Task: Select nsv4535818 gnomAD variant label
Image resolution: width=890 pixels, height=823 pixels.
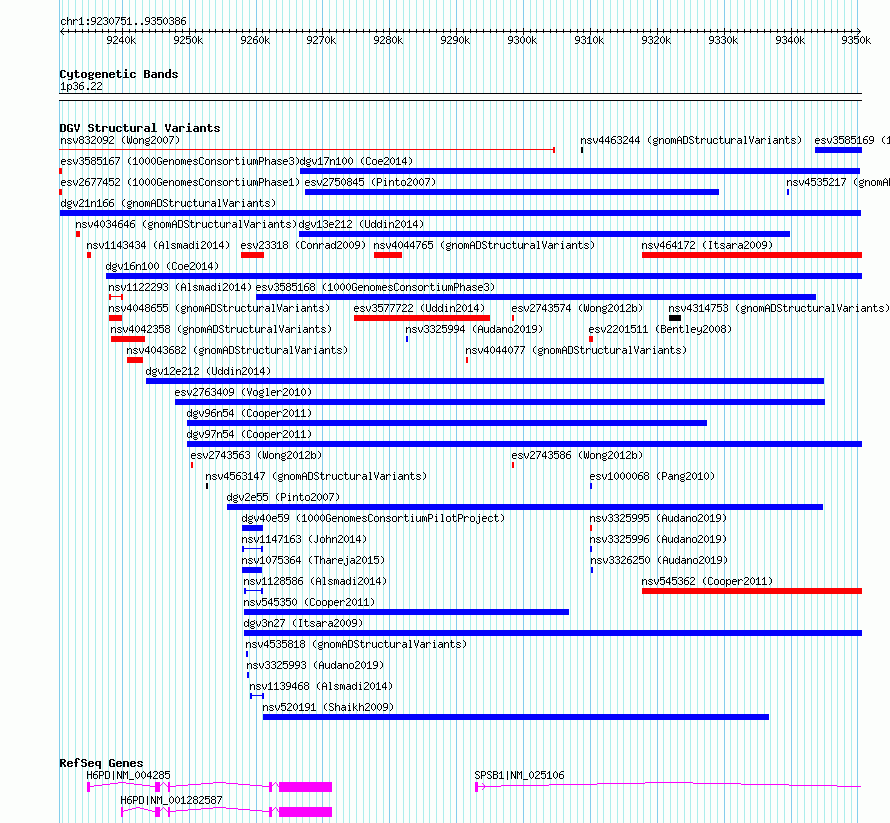Action: (x=356, y=644)
